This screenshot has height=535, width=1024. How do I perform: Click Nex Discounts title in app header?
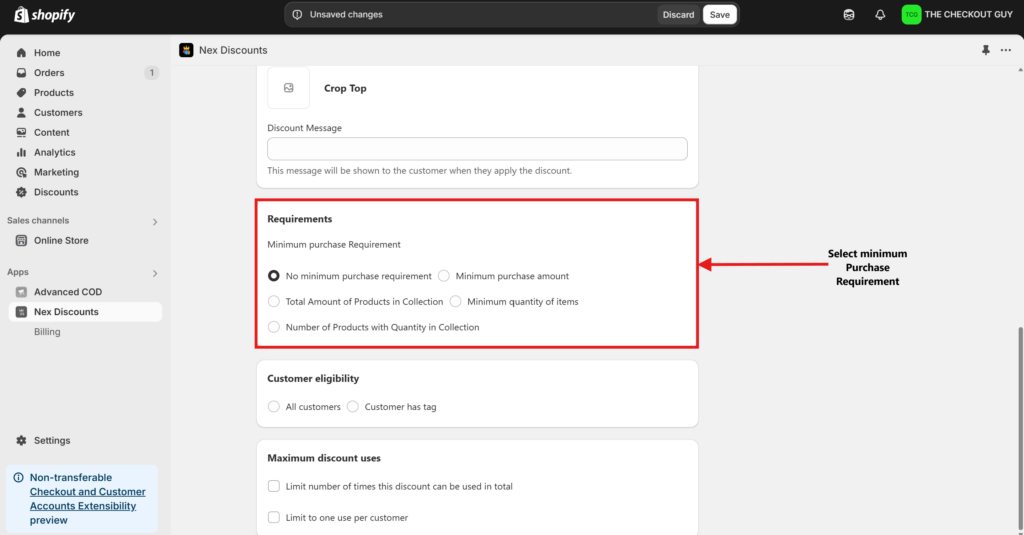tap(233, 50)
